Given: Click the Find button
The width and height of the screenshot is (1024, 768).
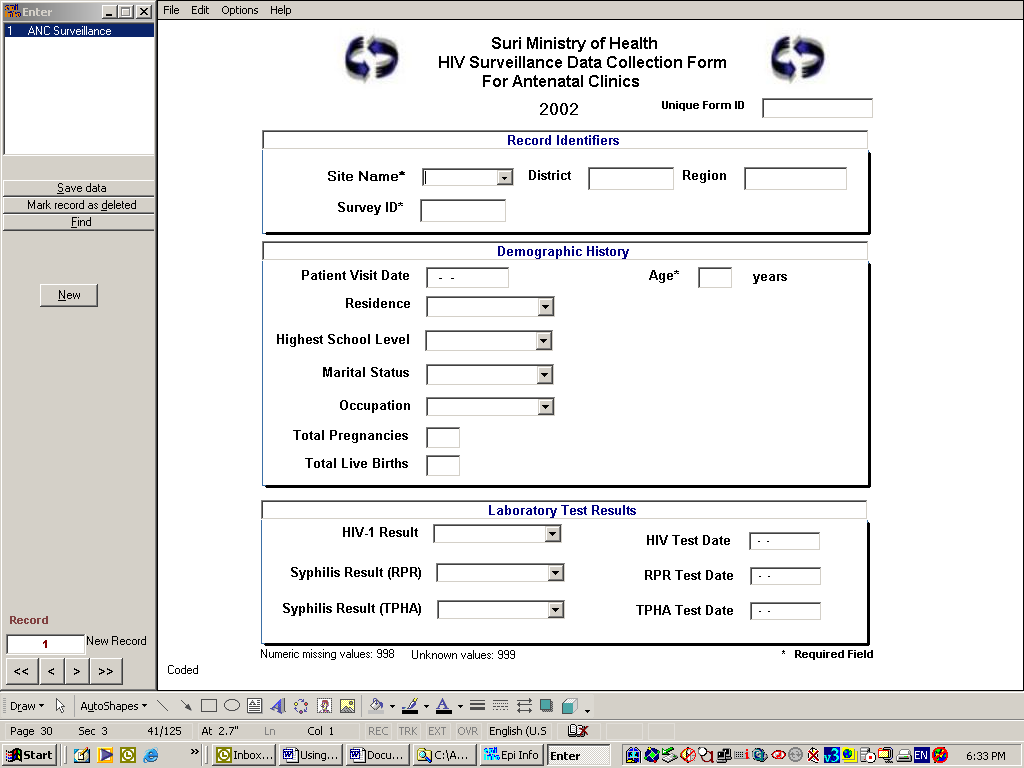Looking at the screenshot, I should (79, 222).
